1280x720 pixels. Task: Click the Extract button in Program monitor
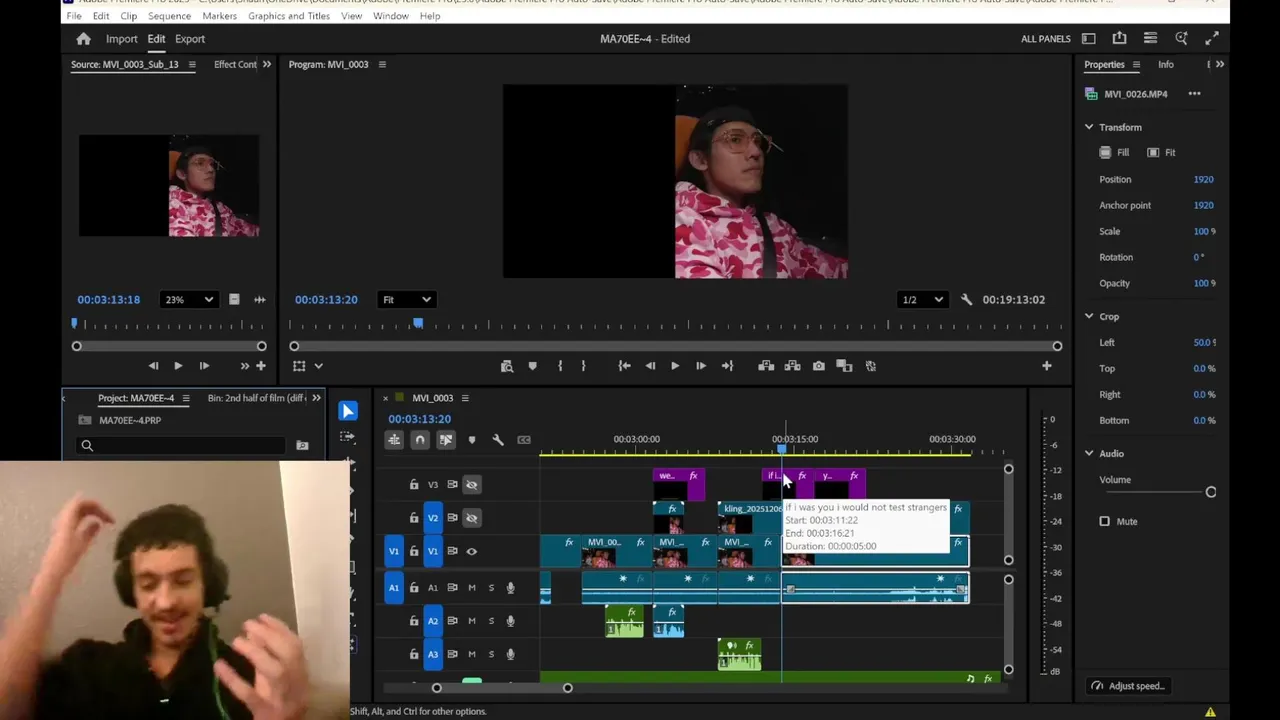click(x=792, y=366)
